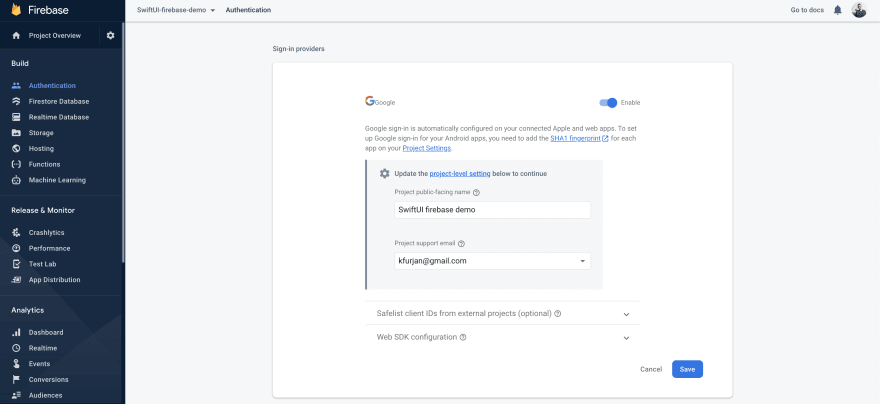The width and height of the screenshot is (880, 404).
Task: Click the Test Lab checklist icon
Action: [x=16, y=264]
